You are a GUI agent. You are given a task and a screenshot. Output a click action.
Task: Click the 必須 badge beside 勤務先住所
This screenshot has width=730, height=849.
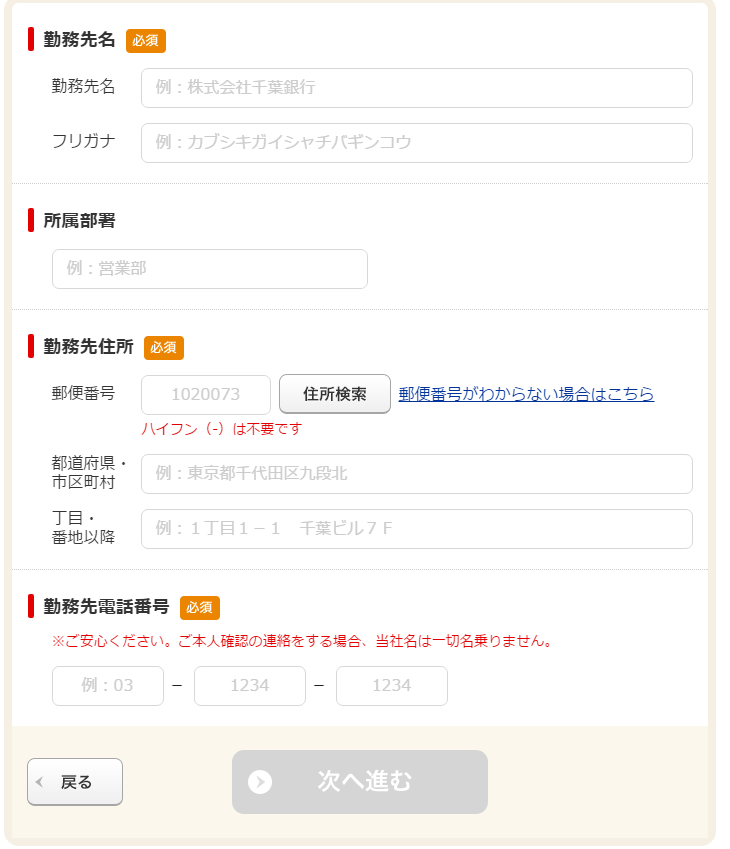pos(164,348)
